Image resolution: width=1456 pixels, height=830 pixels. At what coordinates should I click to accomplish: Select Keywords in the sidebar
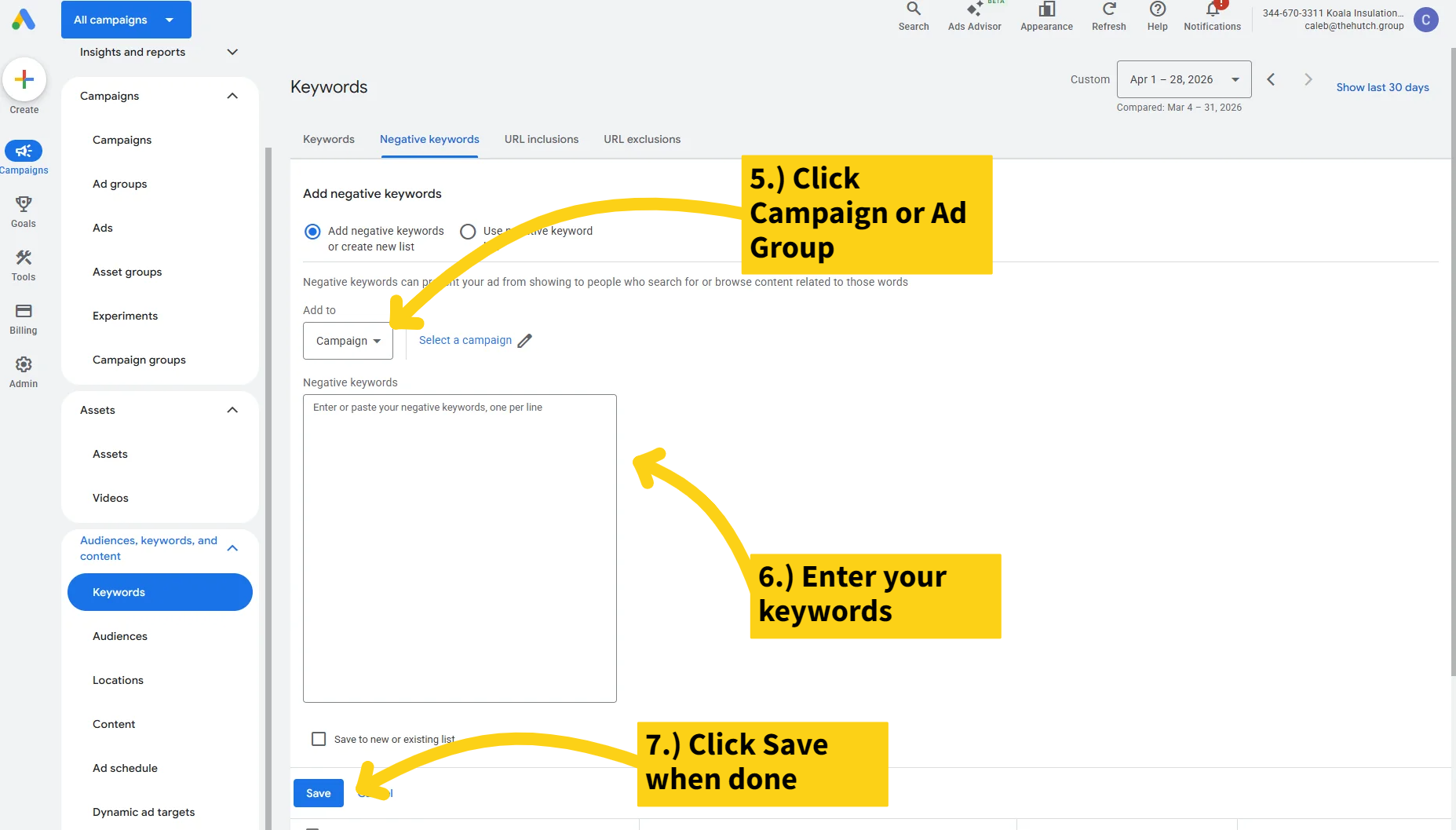tap(160, 592)
